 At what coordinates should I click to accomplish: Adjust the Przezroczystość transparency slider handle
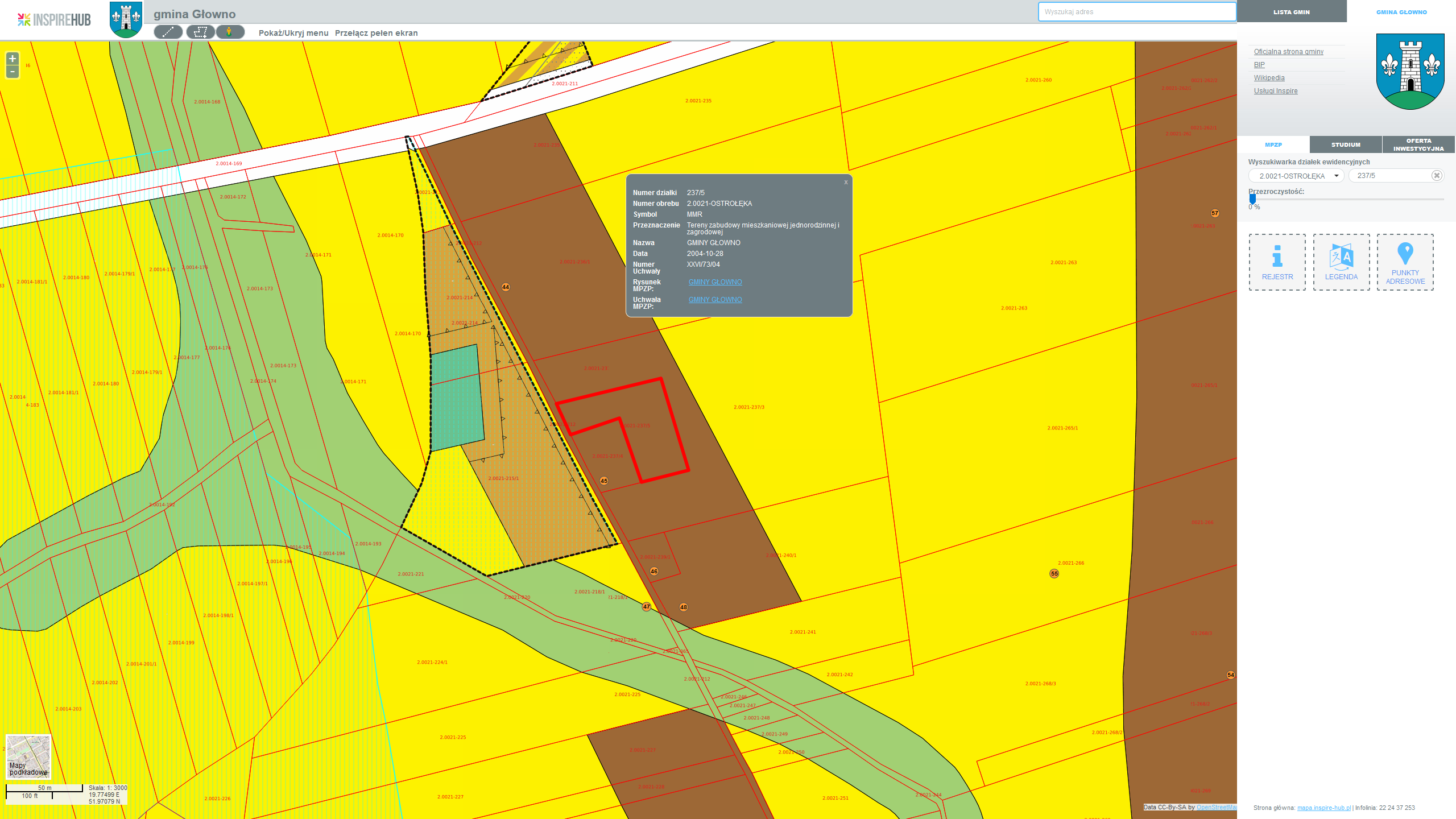tap(1252, 198)
